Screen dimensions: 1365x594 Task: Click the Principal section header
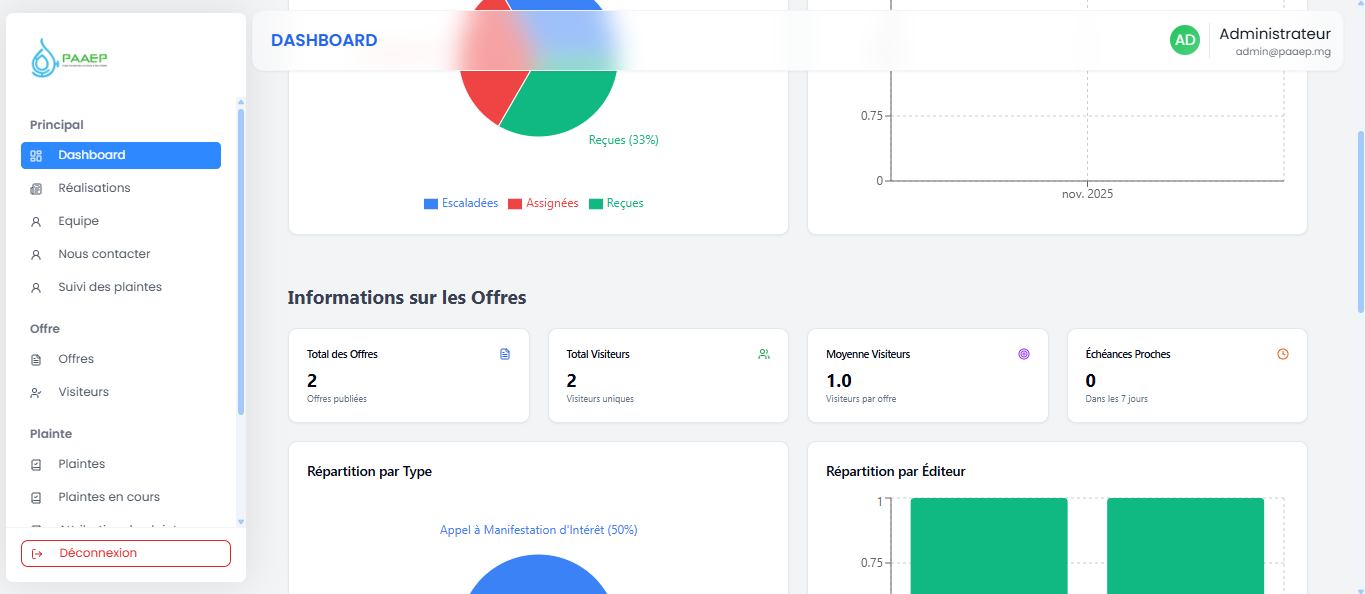57,125
